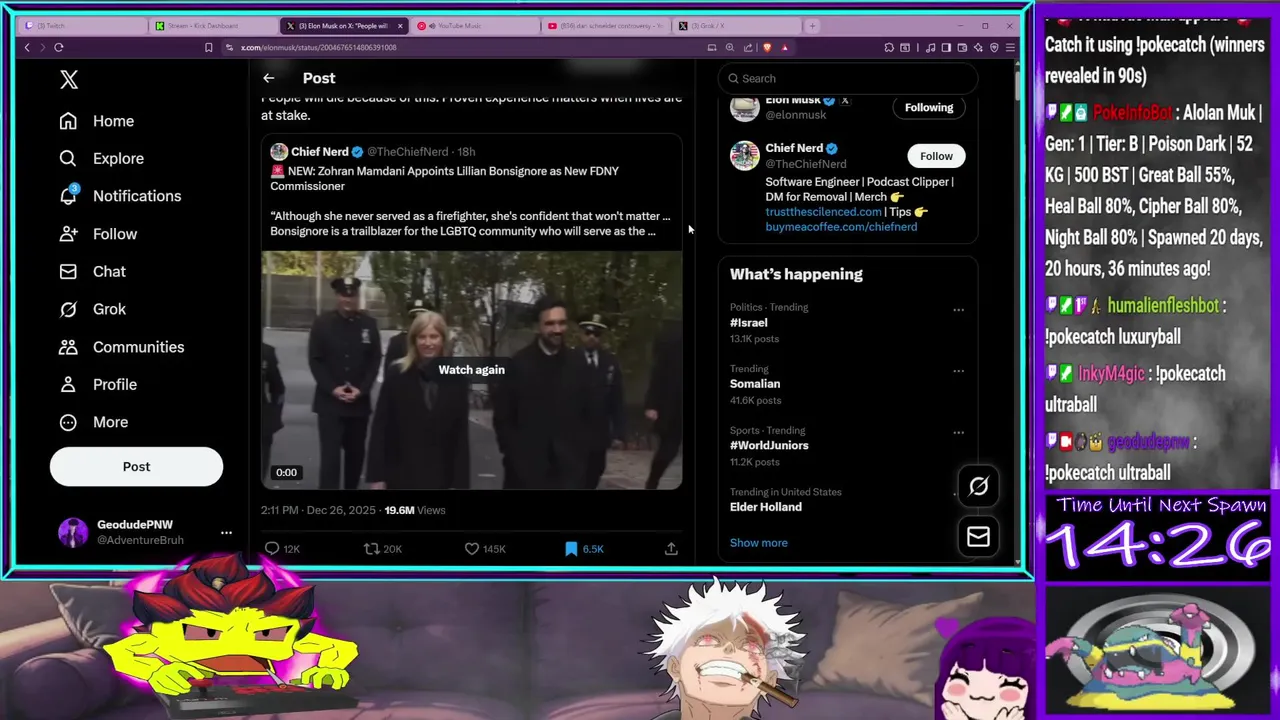Open the floating Grok button

pyautogui.click(x=978, y=487)
